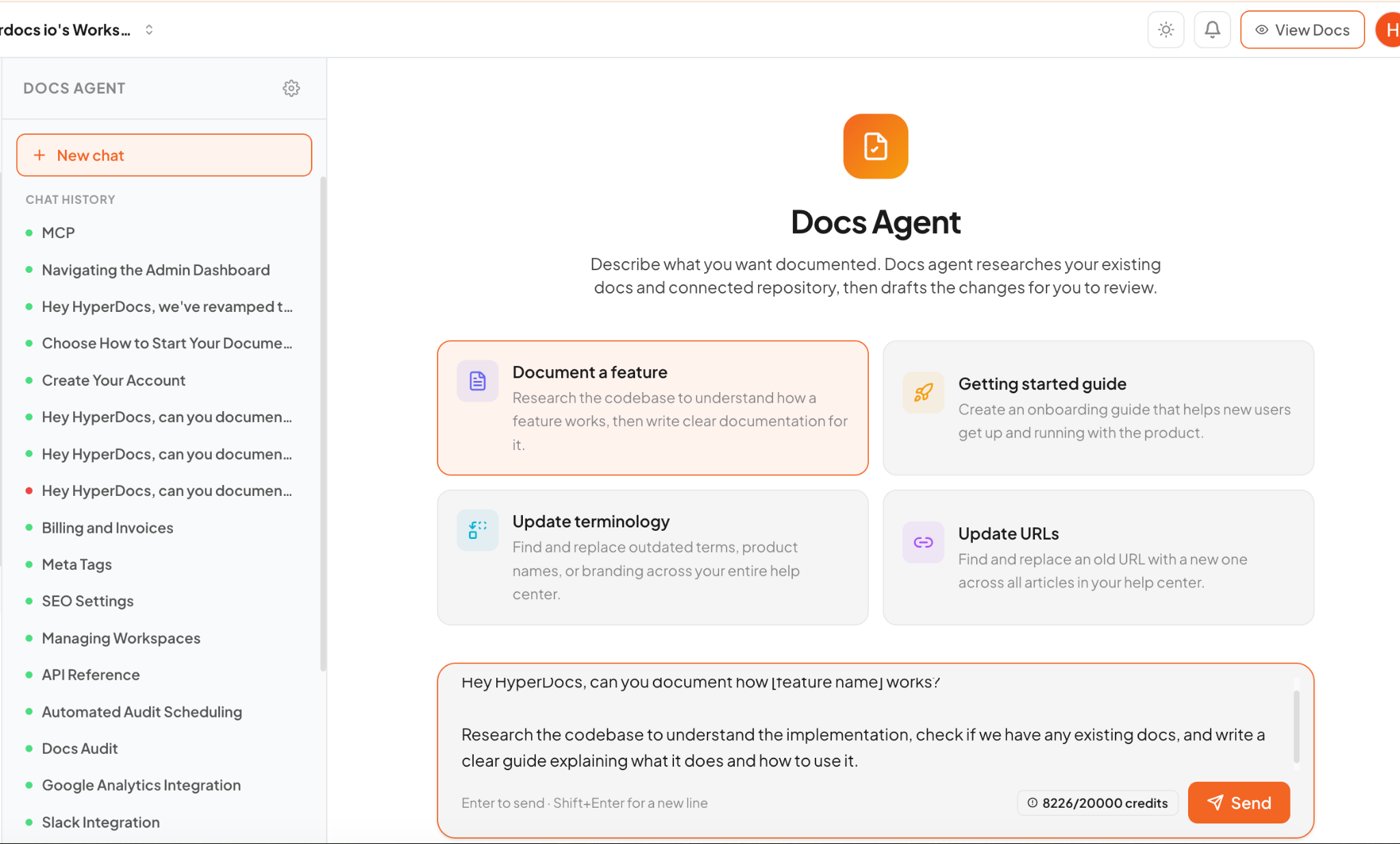Open Choose How to Start Your Docume… chat
The image size is (1400, 844).
167,343
